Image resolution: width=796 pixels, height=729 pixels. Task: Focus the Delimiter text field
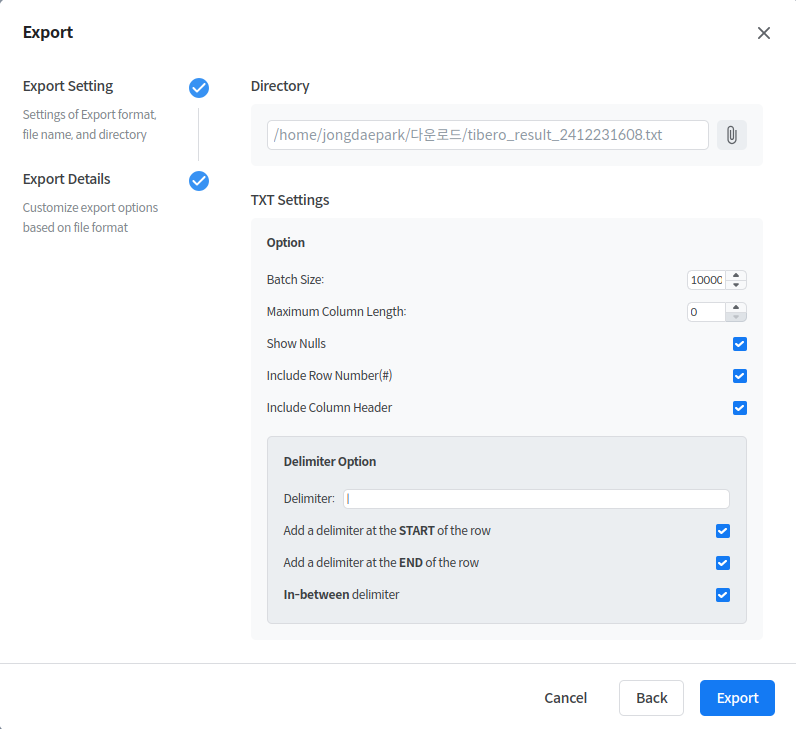536,499
